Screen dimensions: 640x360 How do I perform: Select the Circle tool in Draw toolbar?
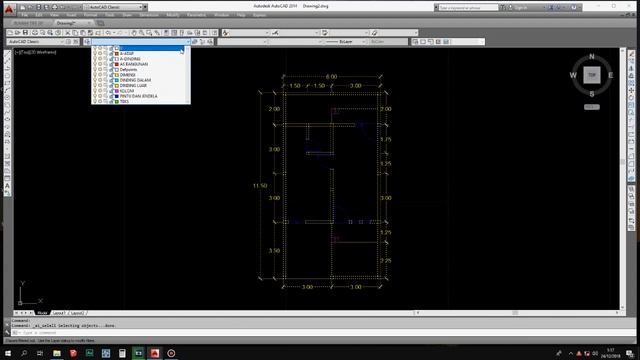tap(7, 98)
